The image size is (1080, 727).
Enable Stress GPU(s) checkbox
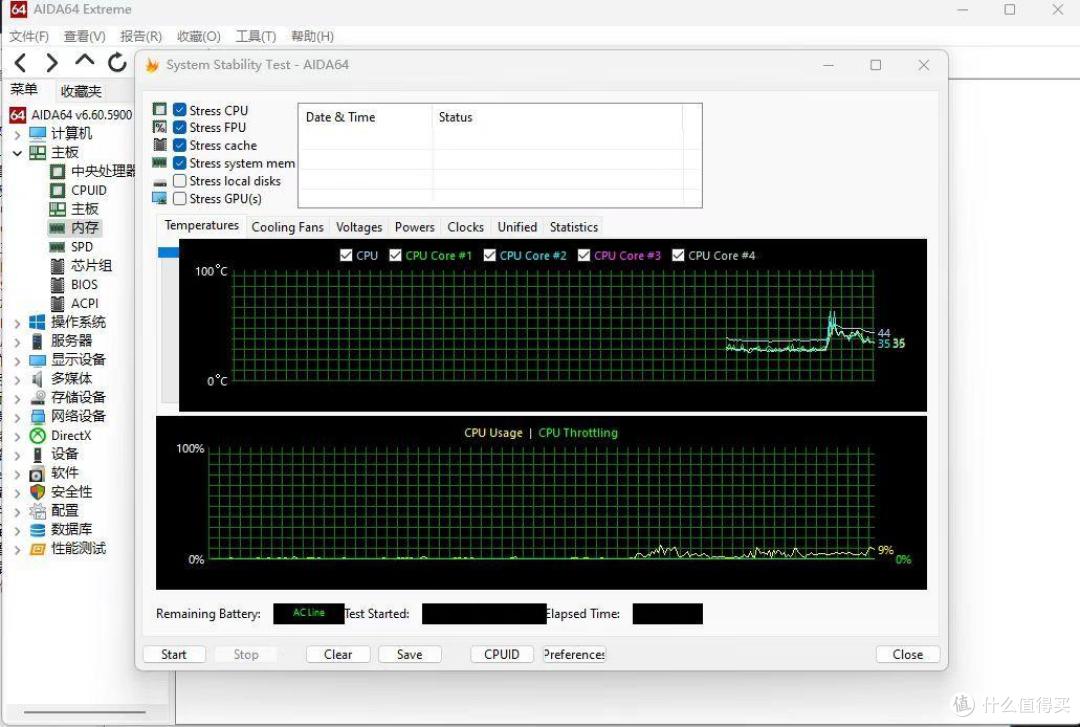pyautogui.click(x=180, y=198)
